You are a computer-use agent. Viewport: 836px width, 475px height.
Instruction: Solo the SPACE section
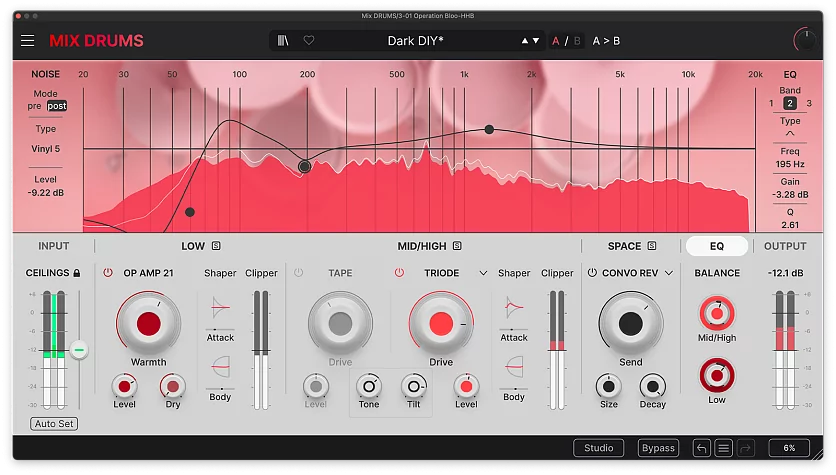652,246
